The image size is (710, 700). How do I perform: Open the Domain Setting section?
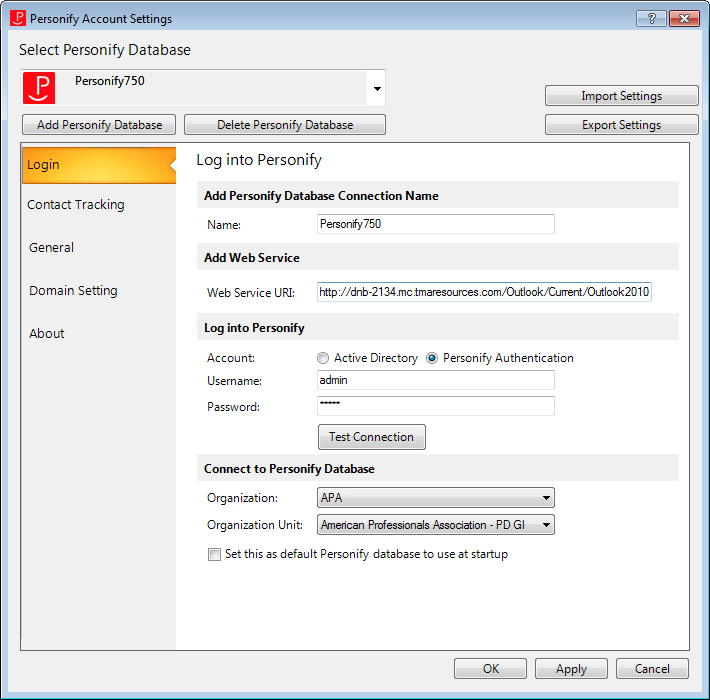73,290
